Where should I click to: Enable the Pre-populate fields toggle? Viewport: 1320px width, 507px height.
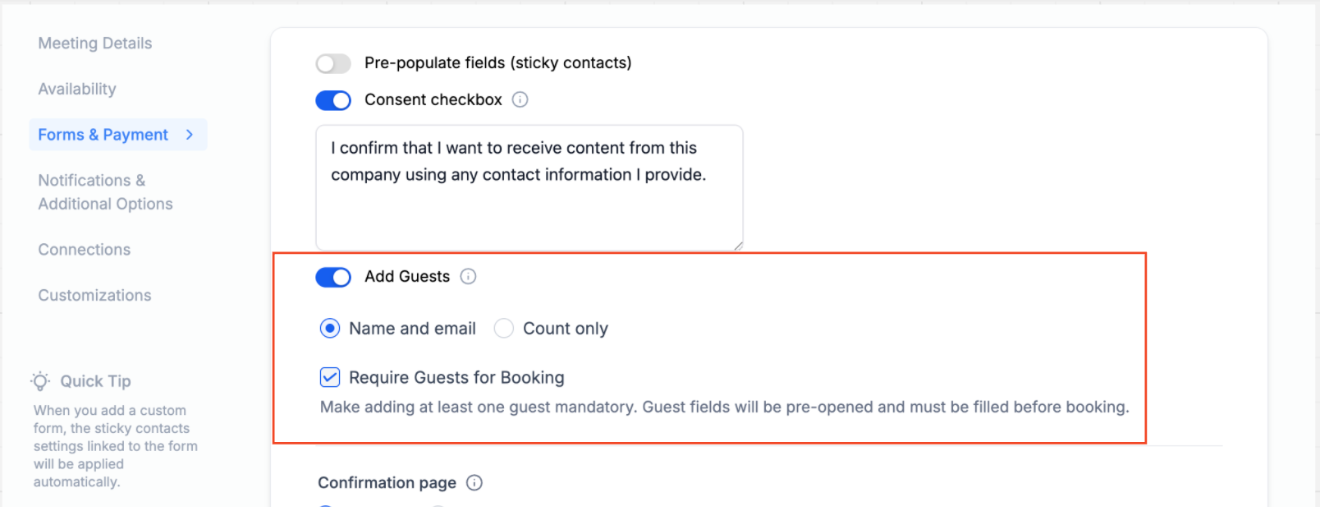[333, 64]
